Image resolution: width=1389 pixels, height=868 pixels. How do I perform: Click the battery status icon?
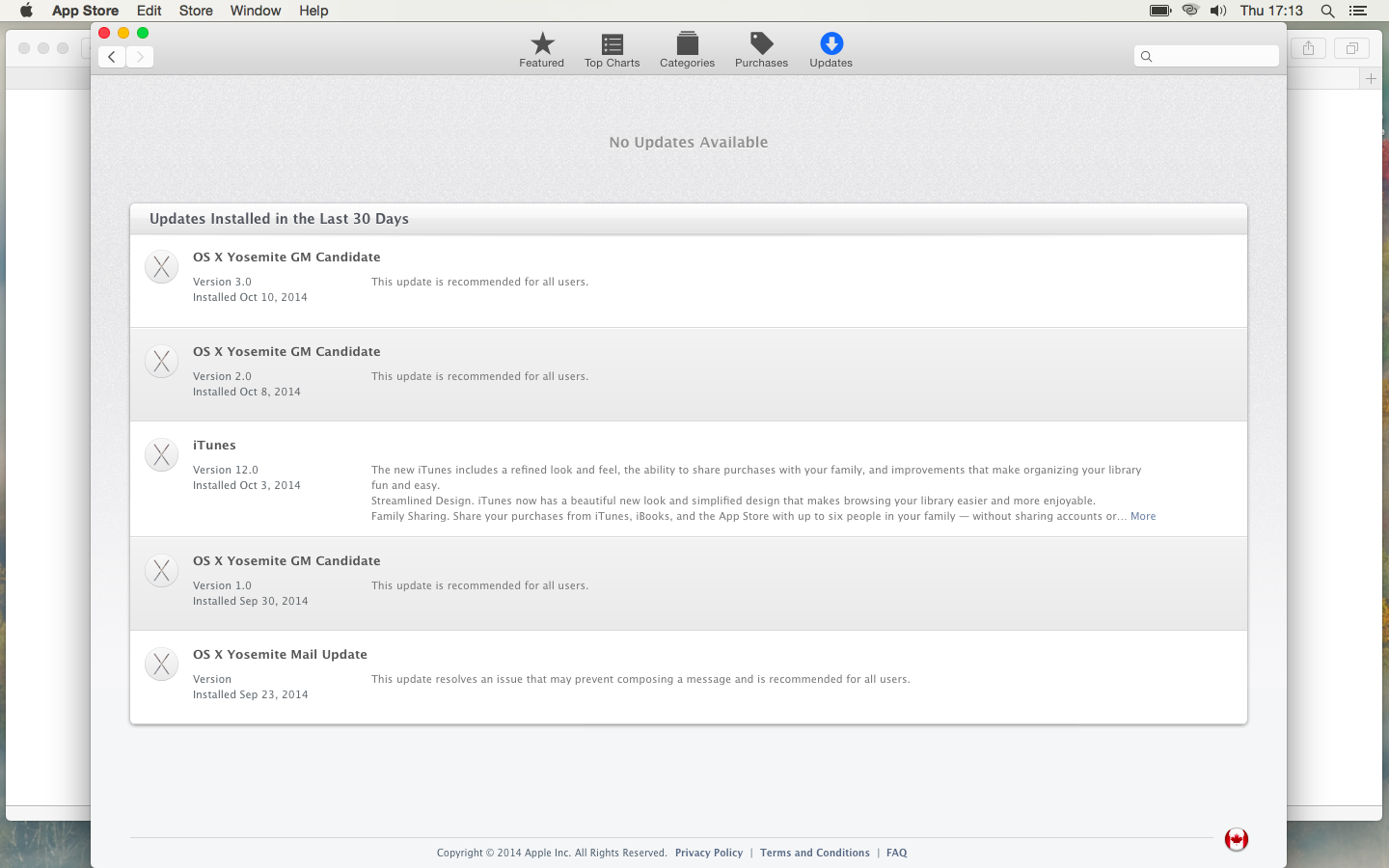tap(1160, 11)
